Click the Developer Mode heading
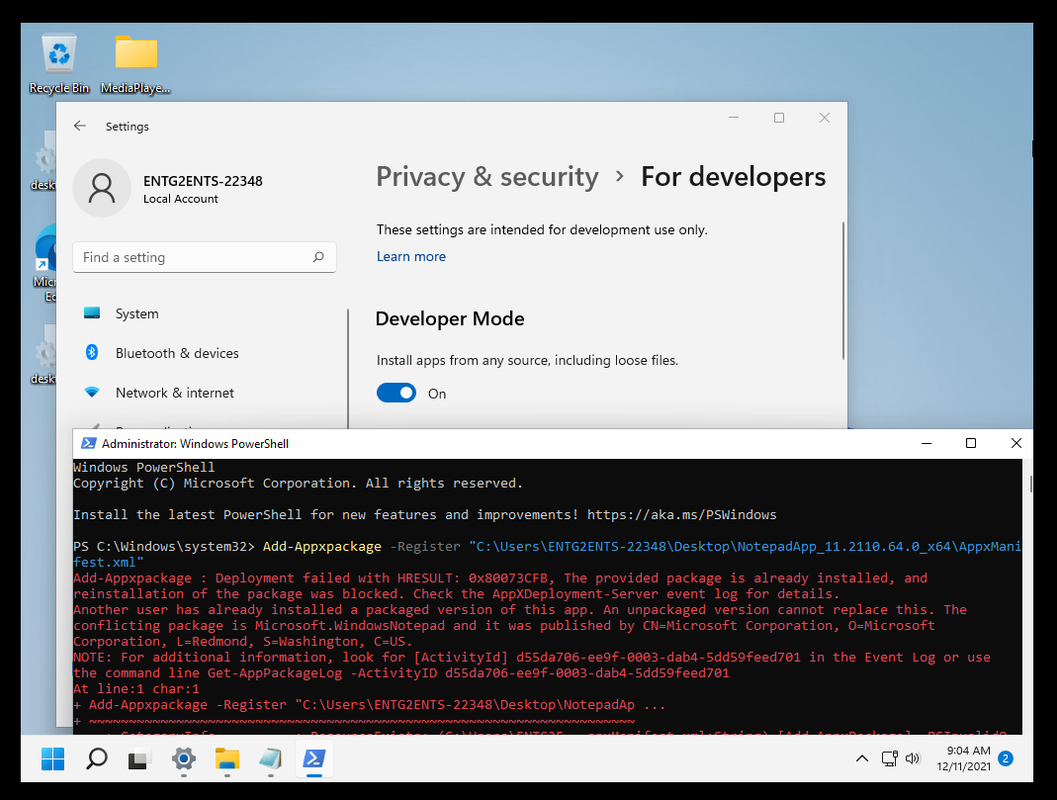This screenshot has width=1057, height=800. click(450, 318)
